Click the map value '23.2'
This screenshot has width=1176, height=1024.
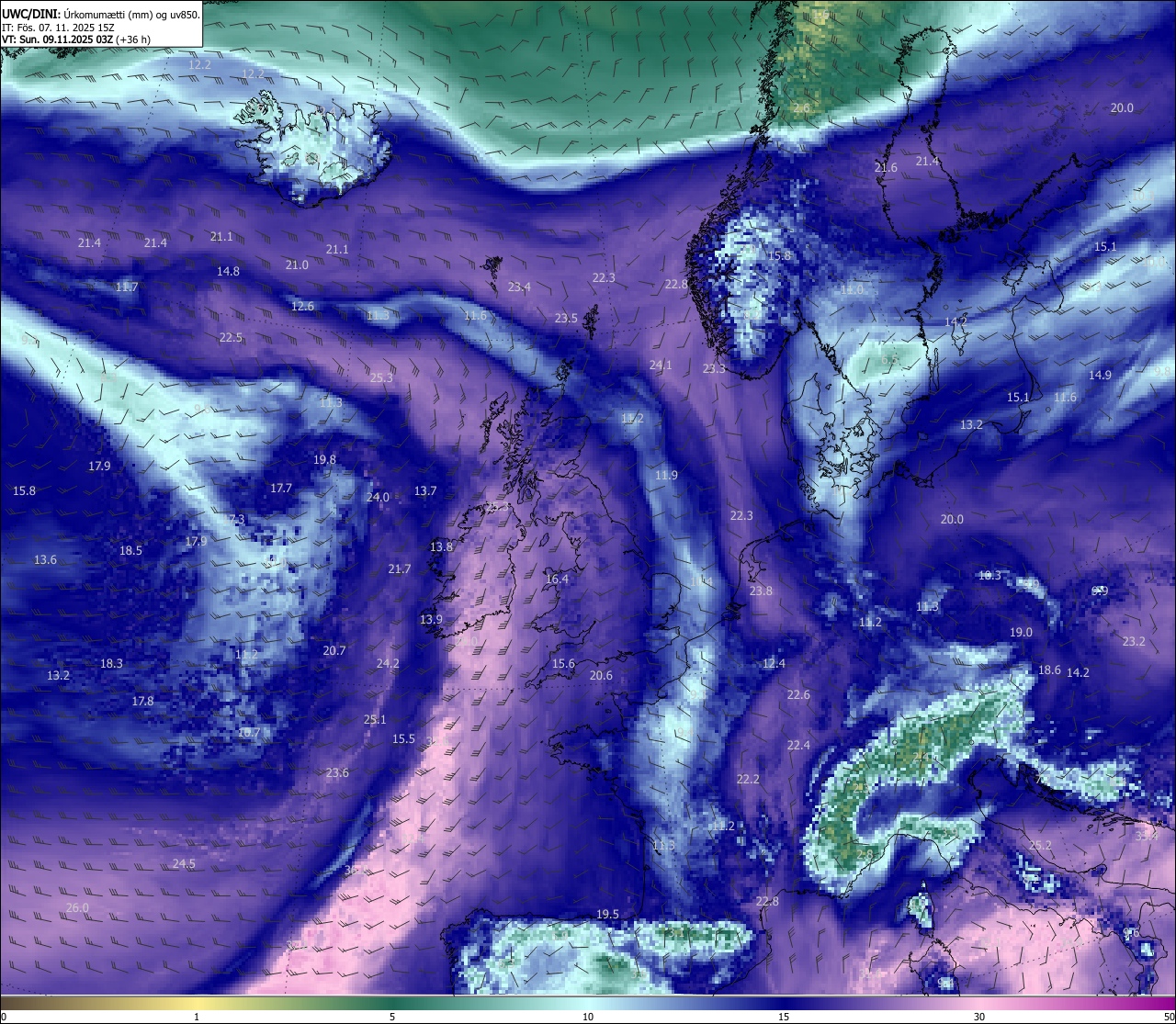pyautogui.click(x=1134, y=641)
